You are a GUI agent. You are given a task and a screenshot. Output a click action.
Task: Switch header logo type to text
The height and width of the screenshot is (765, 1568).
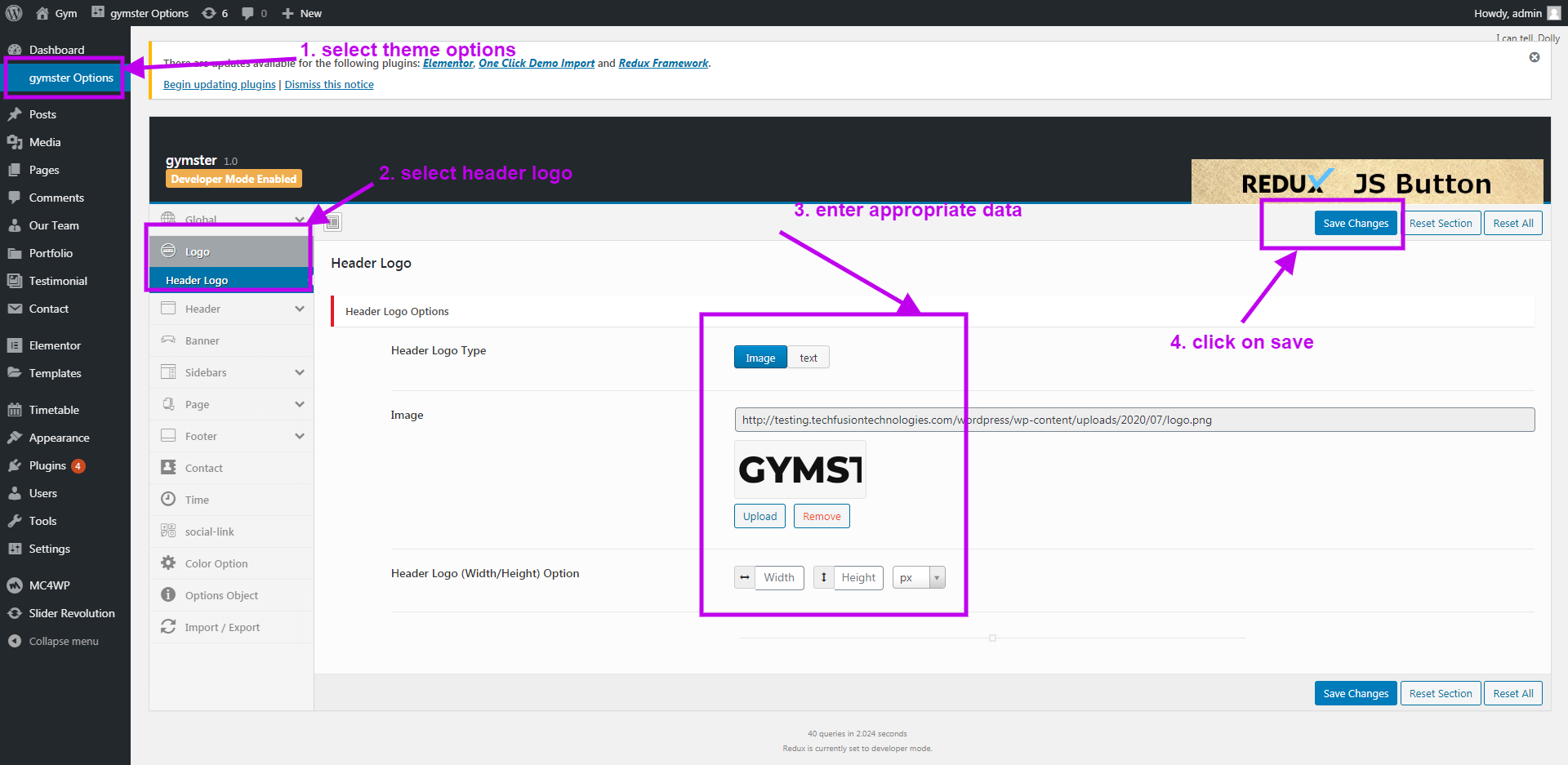(x=808, y=358)
